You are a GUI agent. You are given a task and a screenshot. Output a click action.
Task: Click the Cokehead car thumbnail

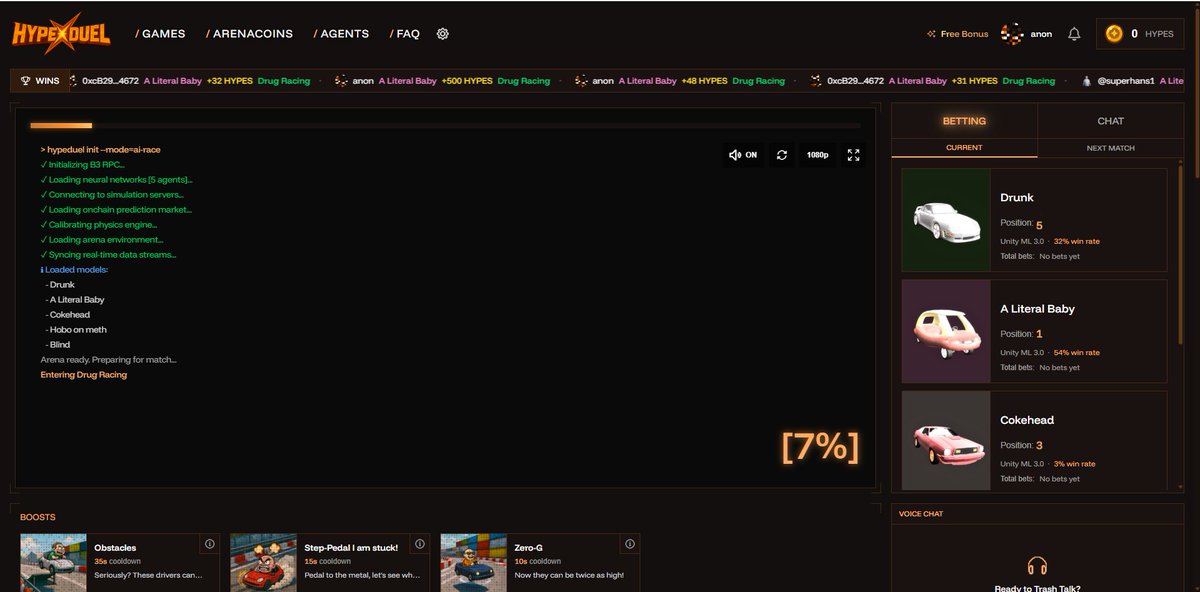pyautogui.click(x=946, y=440)
